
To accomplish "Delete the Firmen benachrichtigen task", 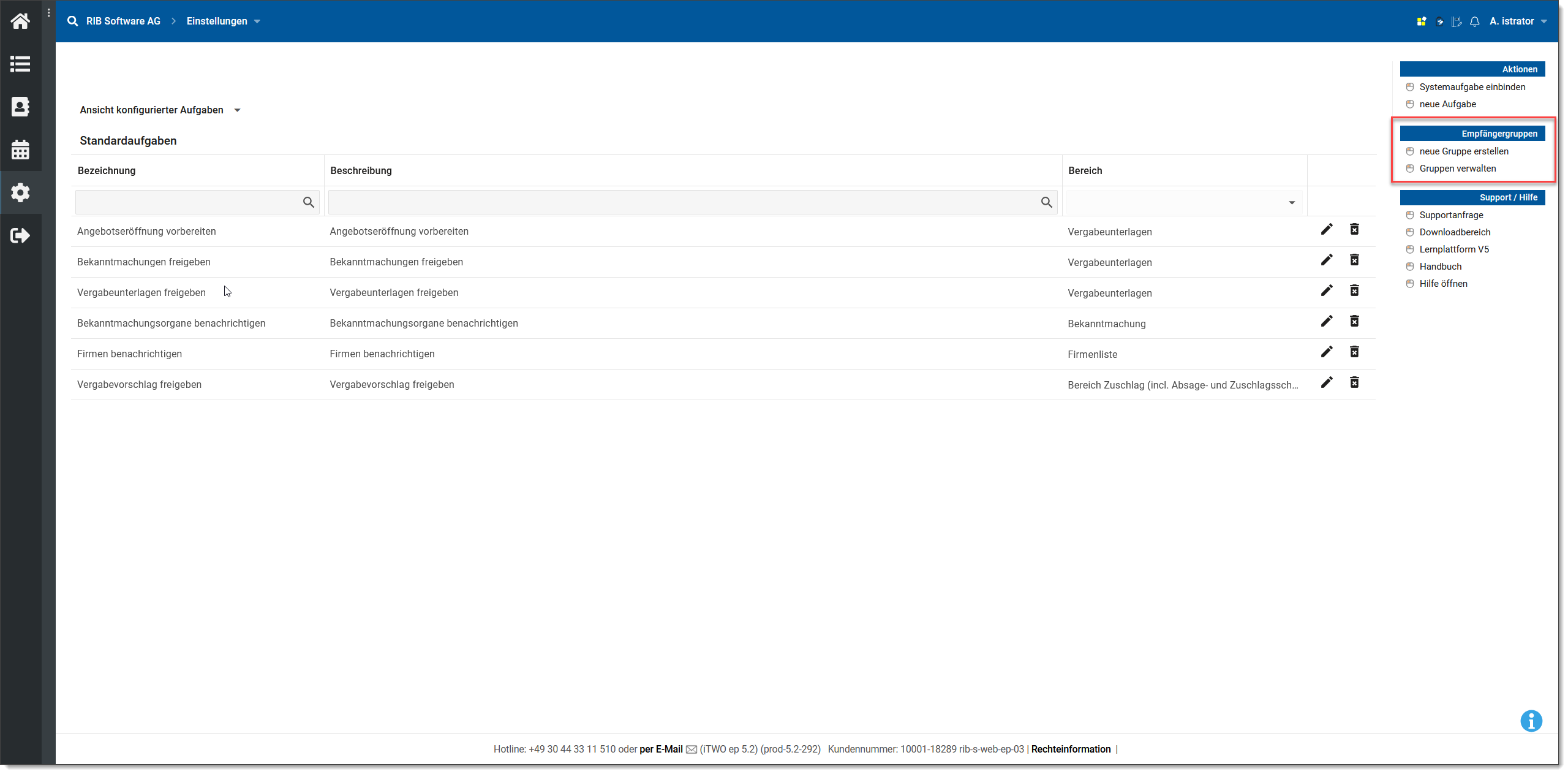I will tap(1354, 352).
